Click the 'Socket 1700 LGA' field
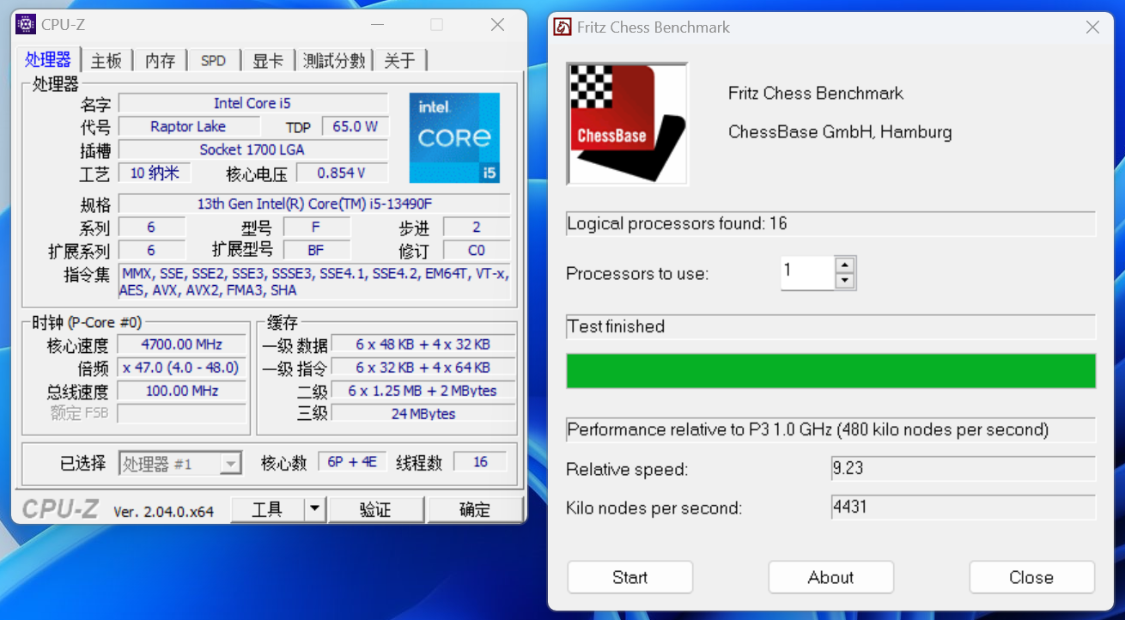 253,149
